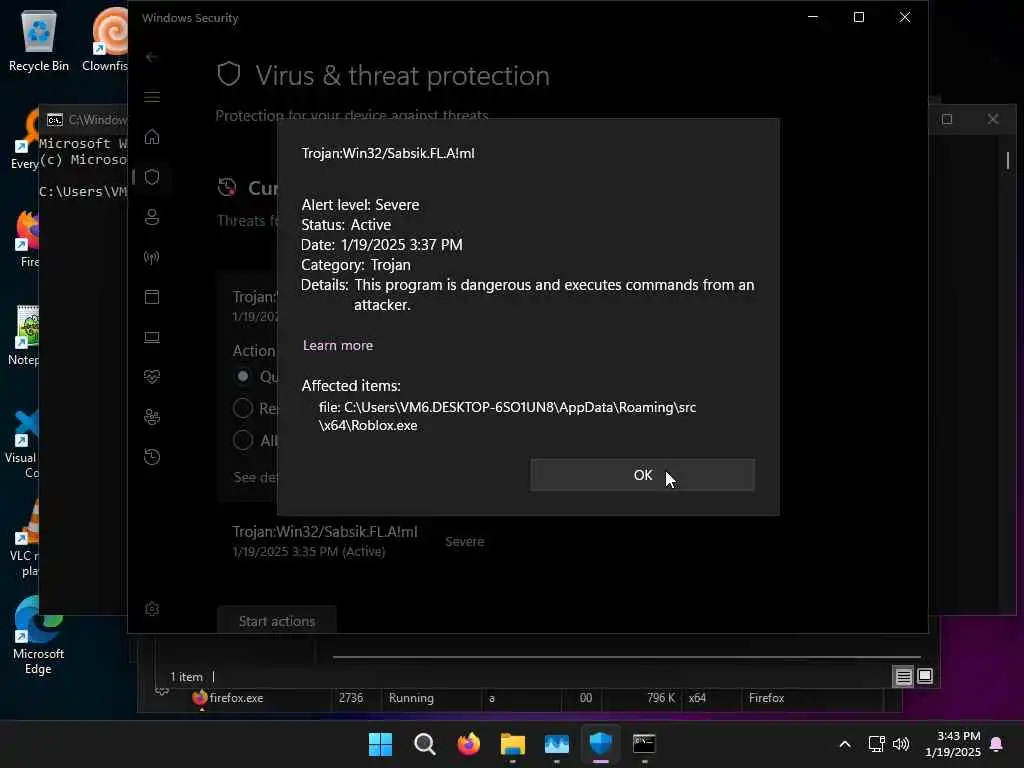Open the Learn more link
Image resolution: width=1024 pixels, height=768 pixels.
click(x=338, y=345)
